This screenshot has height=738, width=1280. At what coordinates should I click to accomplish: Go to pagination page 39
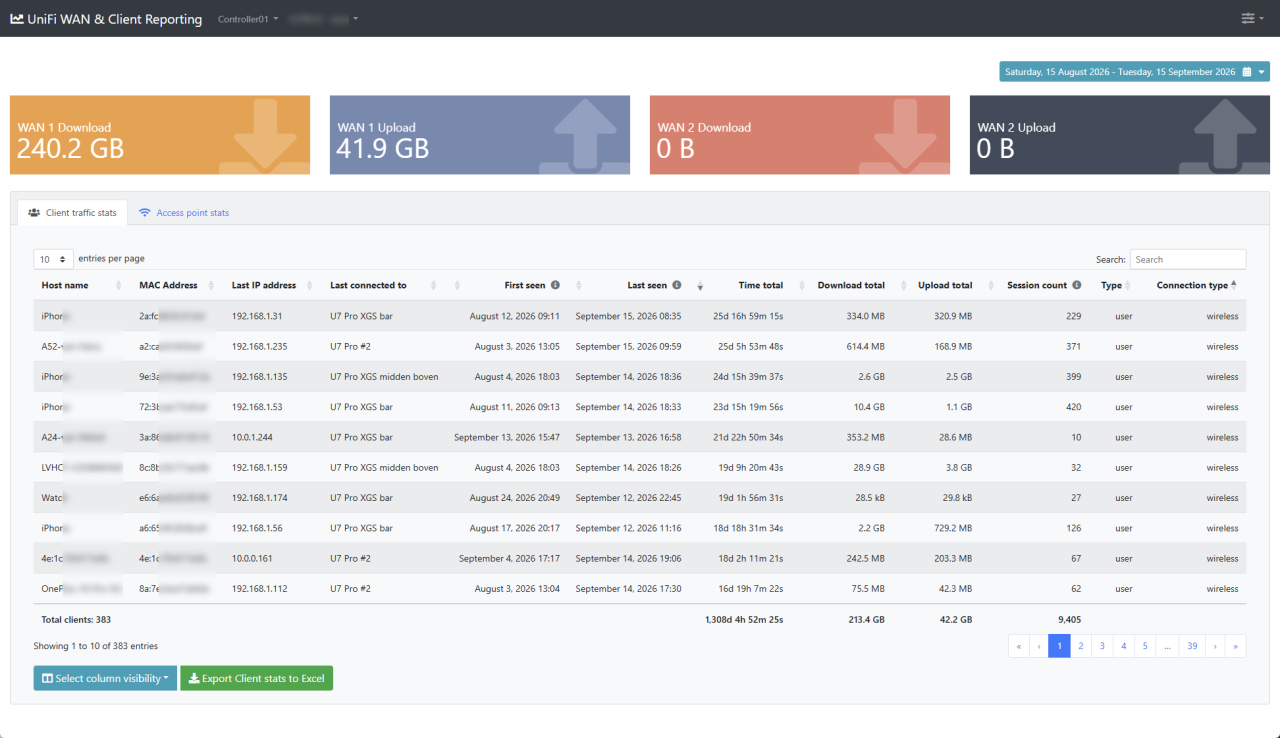(x=1192, y=646)
